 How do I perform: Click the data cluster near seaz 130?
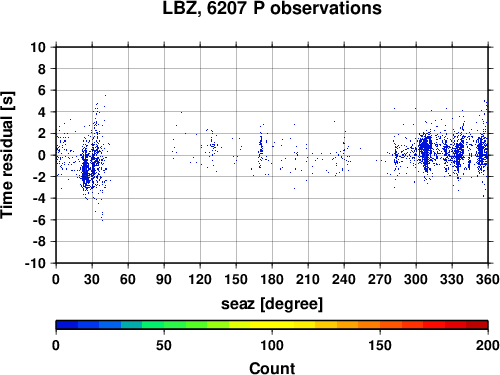(212, 147)
